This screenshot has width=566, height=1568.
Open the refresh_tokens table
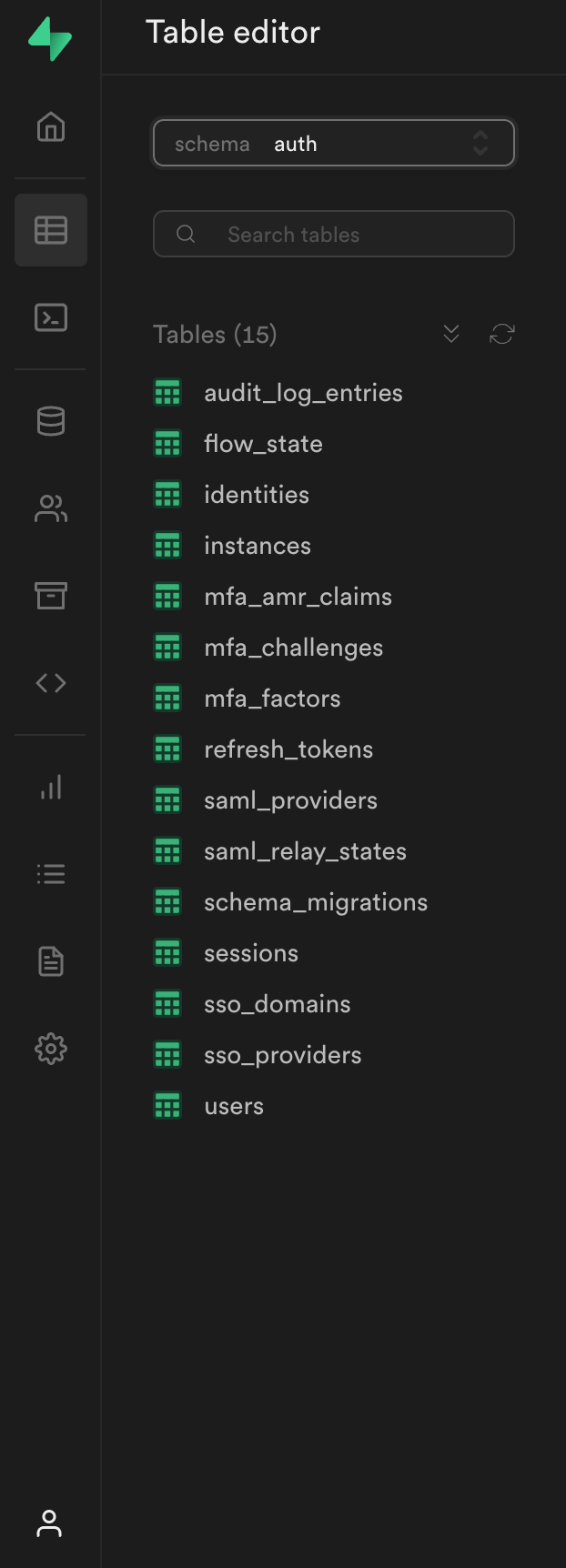288,749
